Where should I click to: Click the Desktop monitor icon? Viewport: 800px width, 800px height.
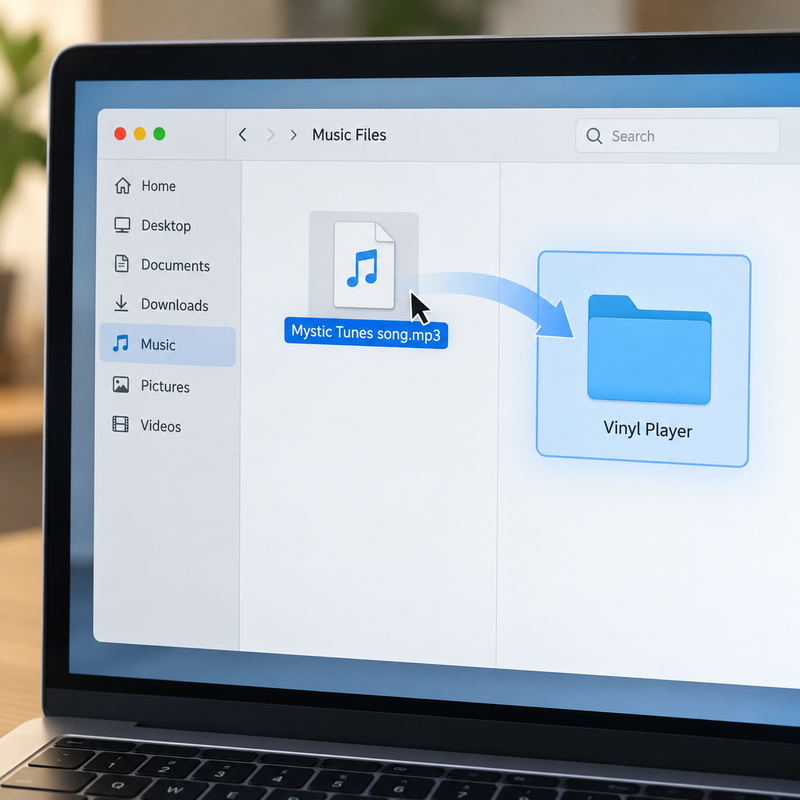[122, 225]
